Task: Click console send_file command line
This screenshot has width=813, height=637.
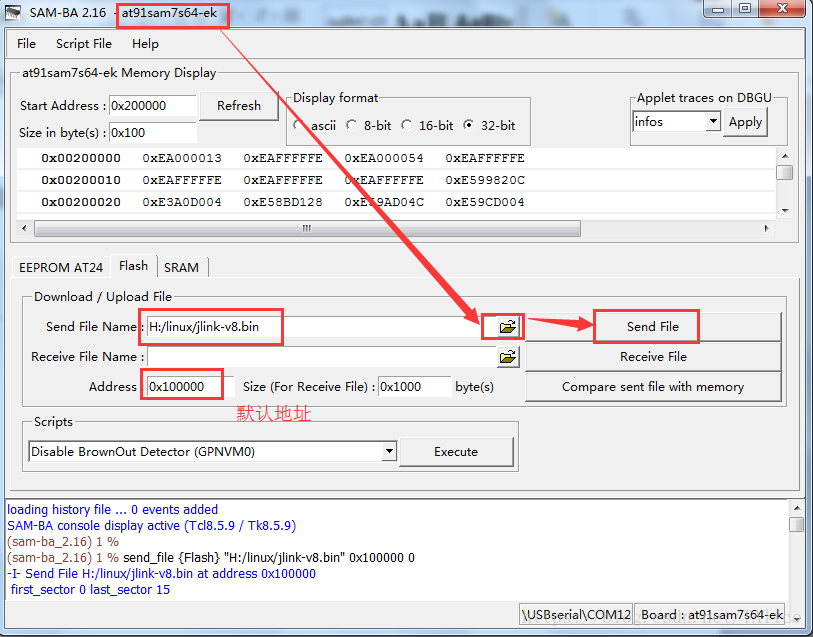Action: point(211,558)
